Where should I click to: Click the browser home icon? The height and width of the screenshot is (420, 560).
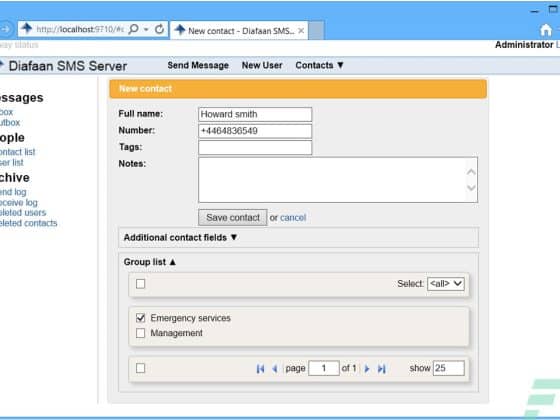[x=545, y=30]
